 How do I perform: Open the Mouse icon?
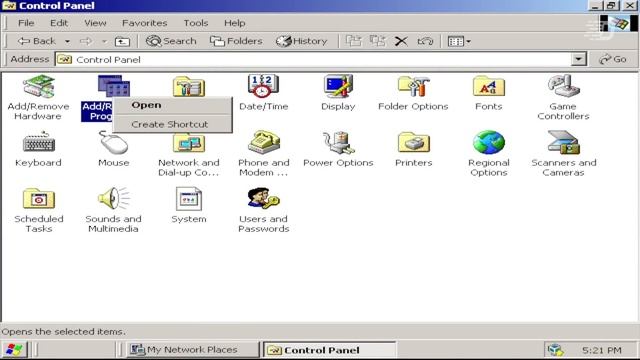tap(113, 142)
